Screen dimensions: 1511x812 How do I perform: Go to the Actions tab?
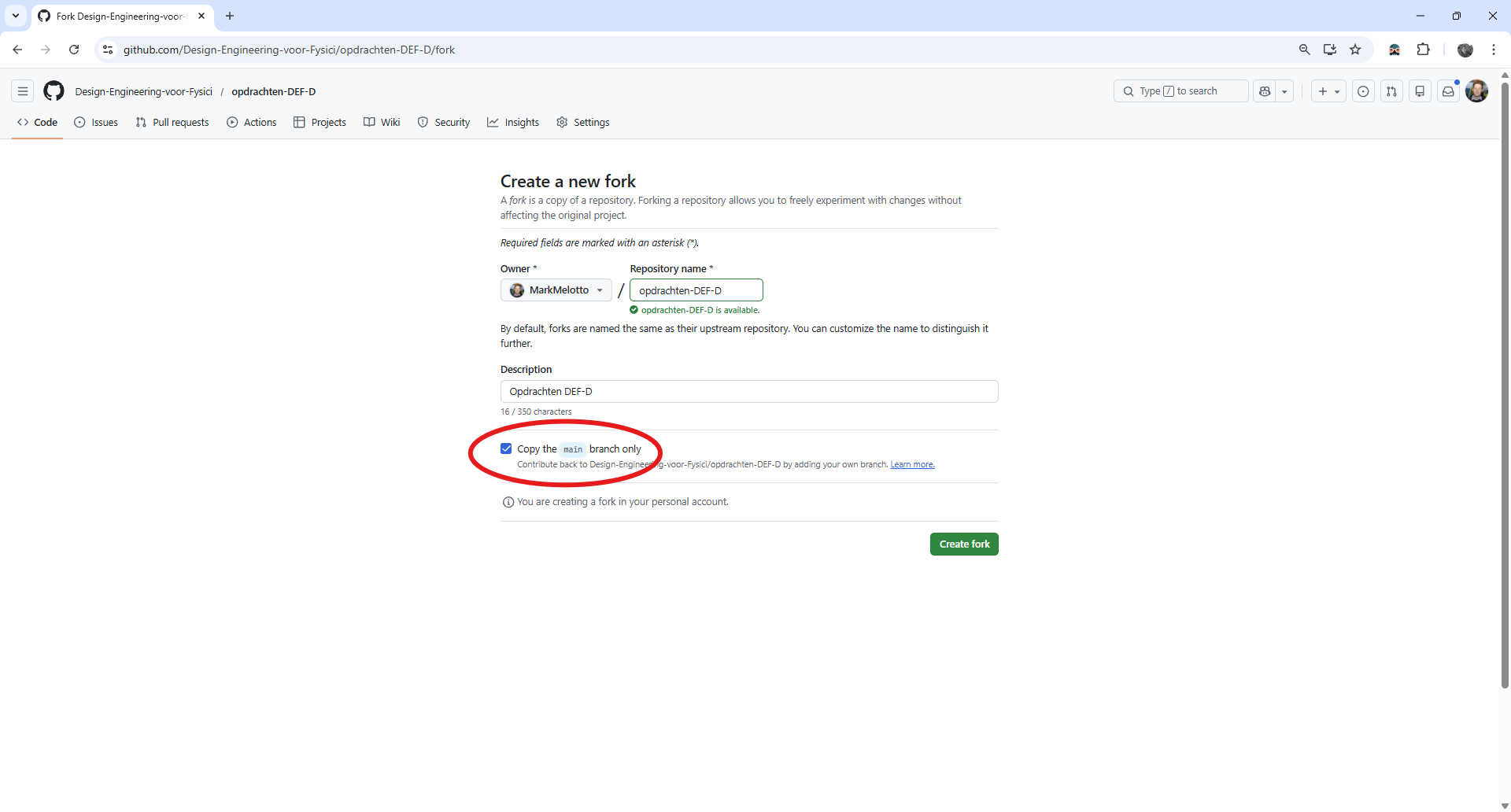coord(252,122)
